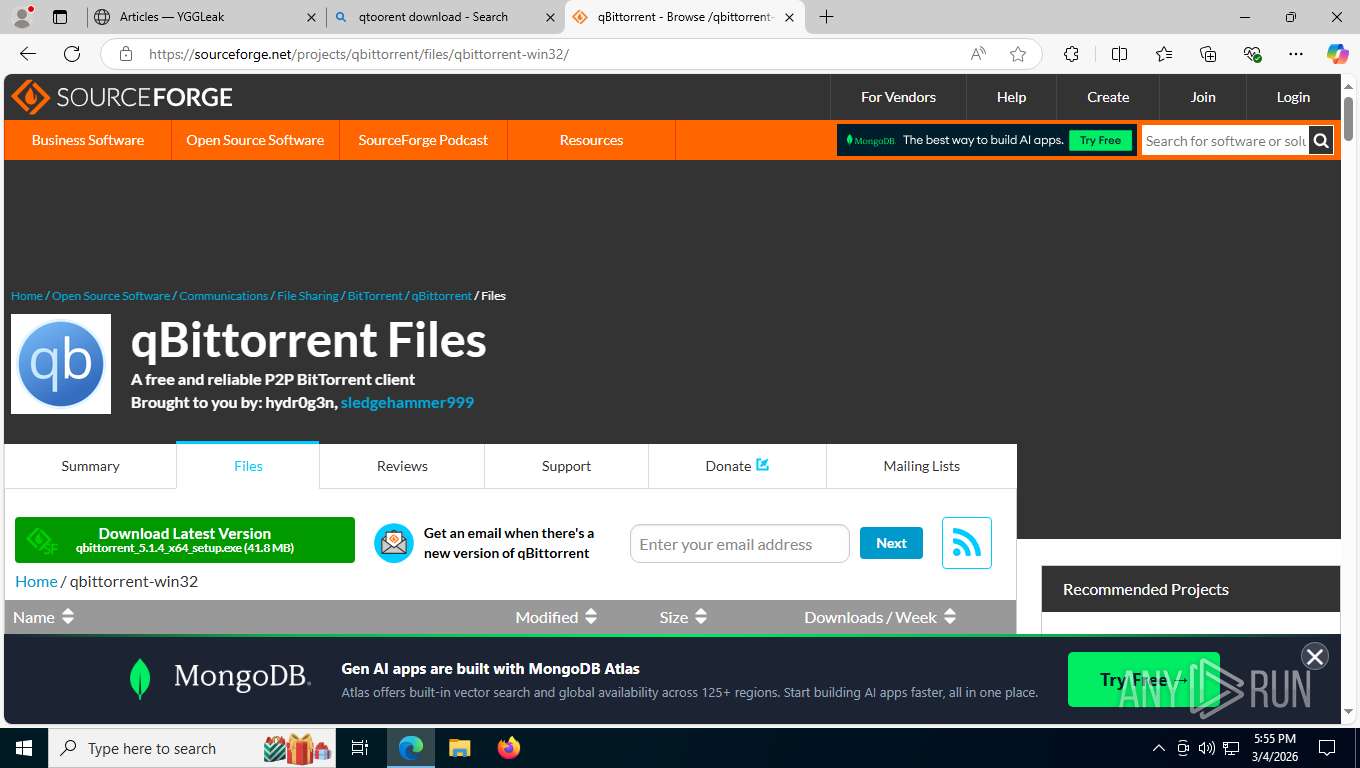This screenshot has width=1360, height=768.
Task: Open Task View on taskbar
Action: point(360,748)
